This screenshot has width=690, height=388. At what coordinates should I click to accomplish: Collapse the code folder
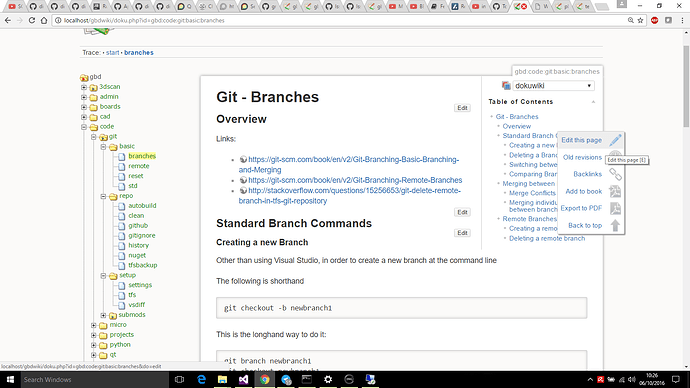coord(84,127)
